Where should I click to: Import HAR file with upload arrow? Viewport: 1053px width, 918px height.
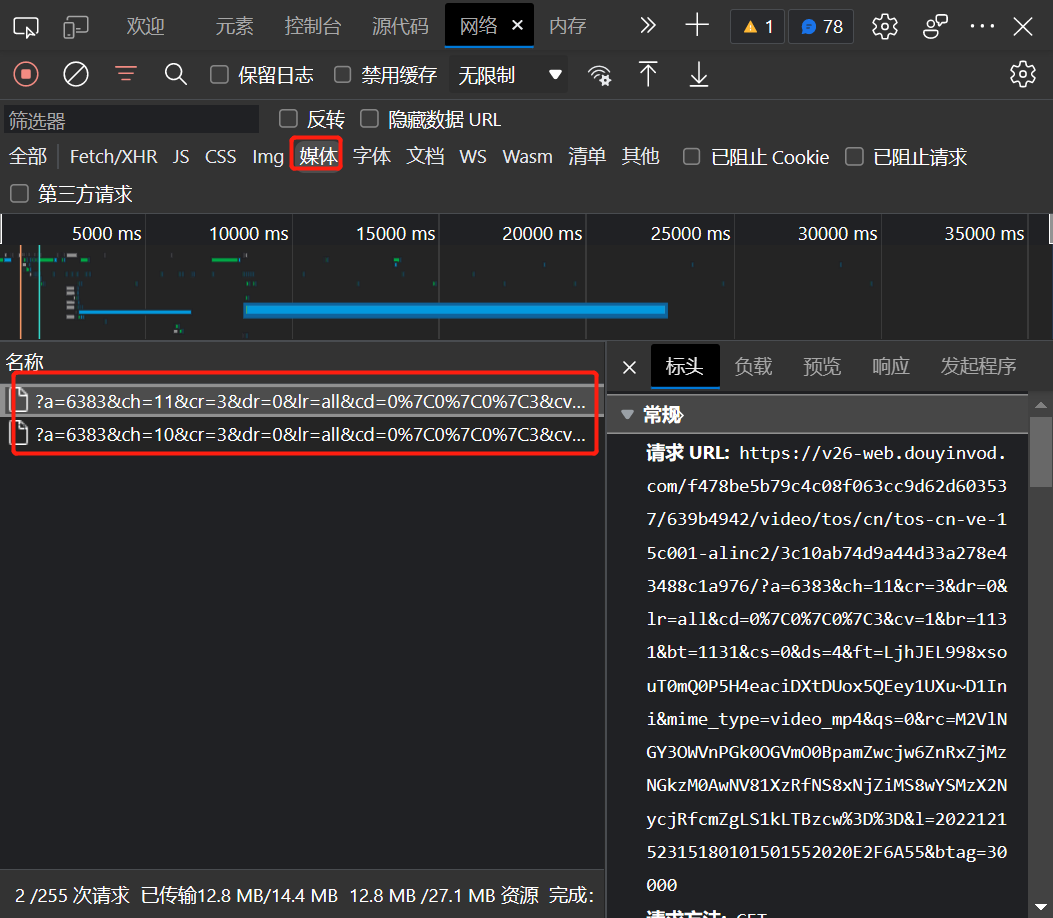pos(649,74)
